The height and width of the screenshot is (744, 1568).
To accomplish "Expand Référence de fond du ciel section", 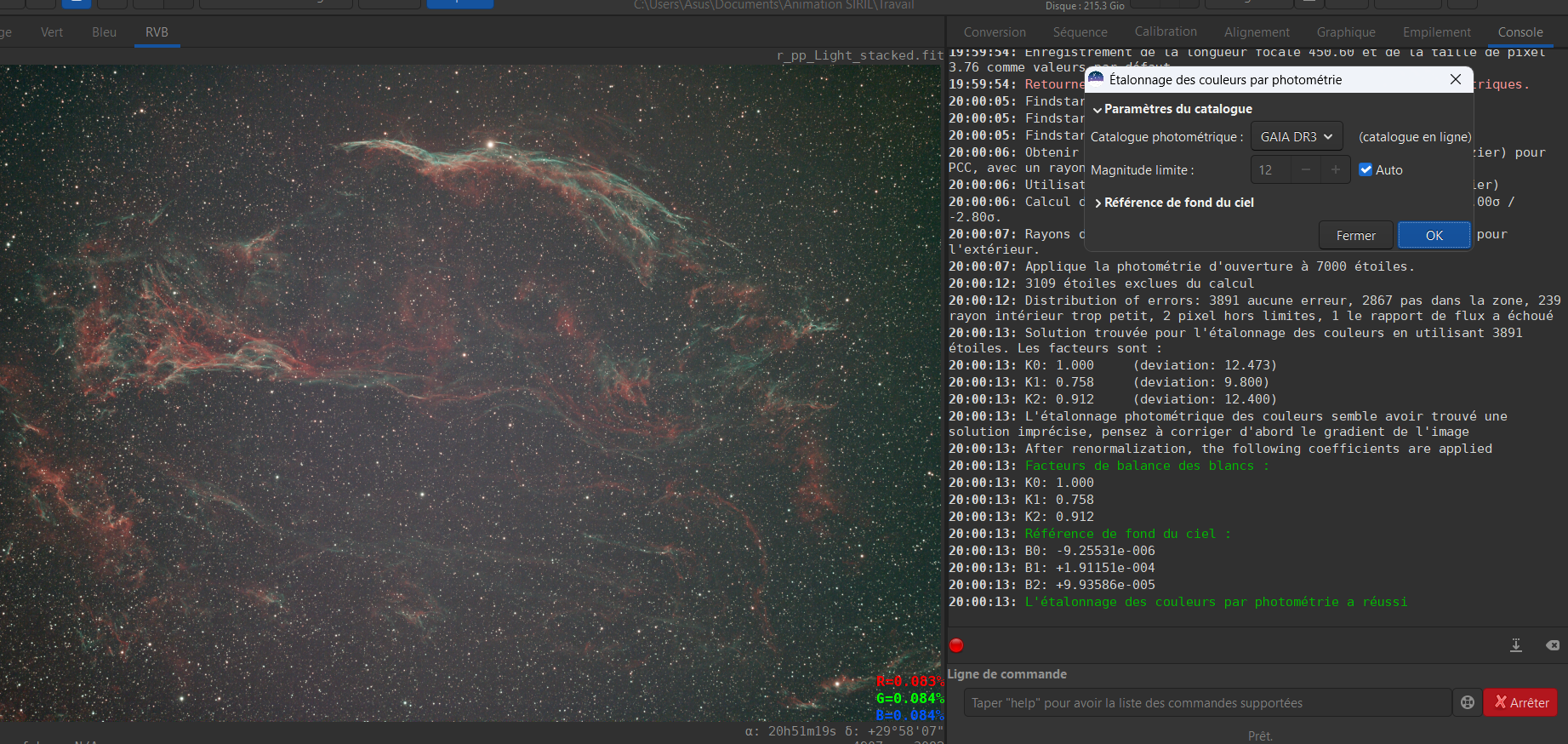I will coord(1173,203).
